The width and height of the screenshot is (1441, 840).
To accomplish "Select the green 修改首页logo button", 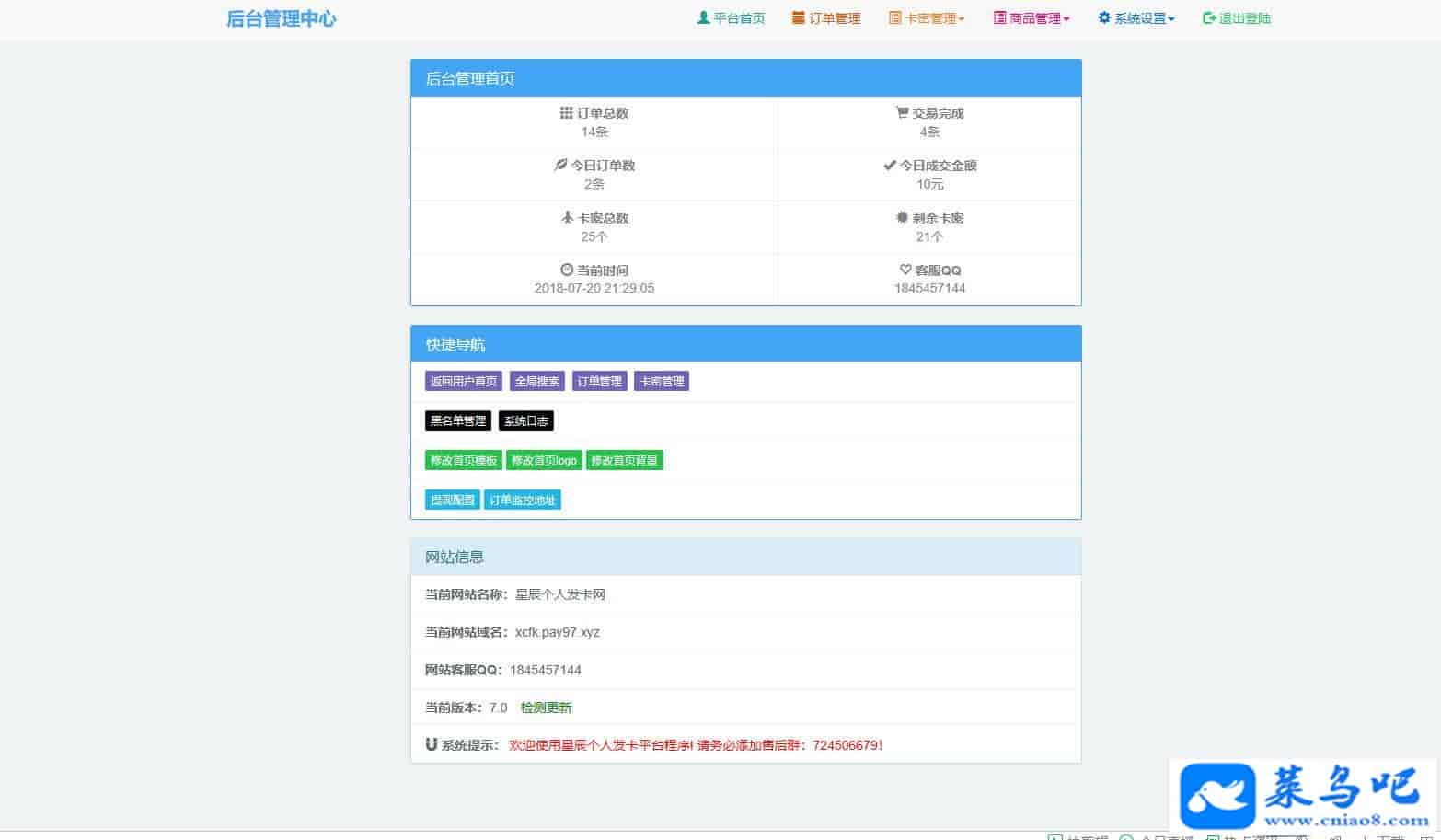I will (544, 461).
